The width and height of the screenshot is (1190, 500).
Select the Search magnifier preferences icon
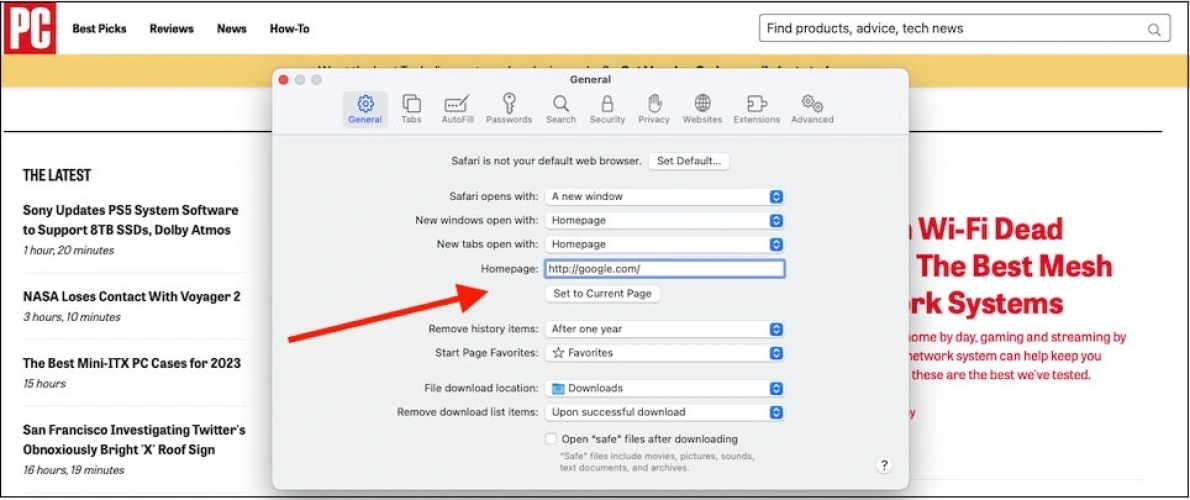[x=561, y=108]
